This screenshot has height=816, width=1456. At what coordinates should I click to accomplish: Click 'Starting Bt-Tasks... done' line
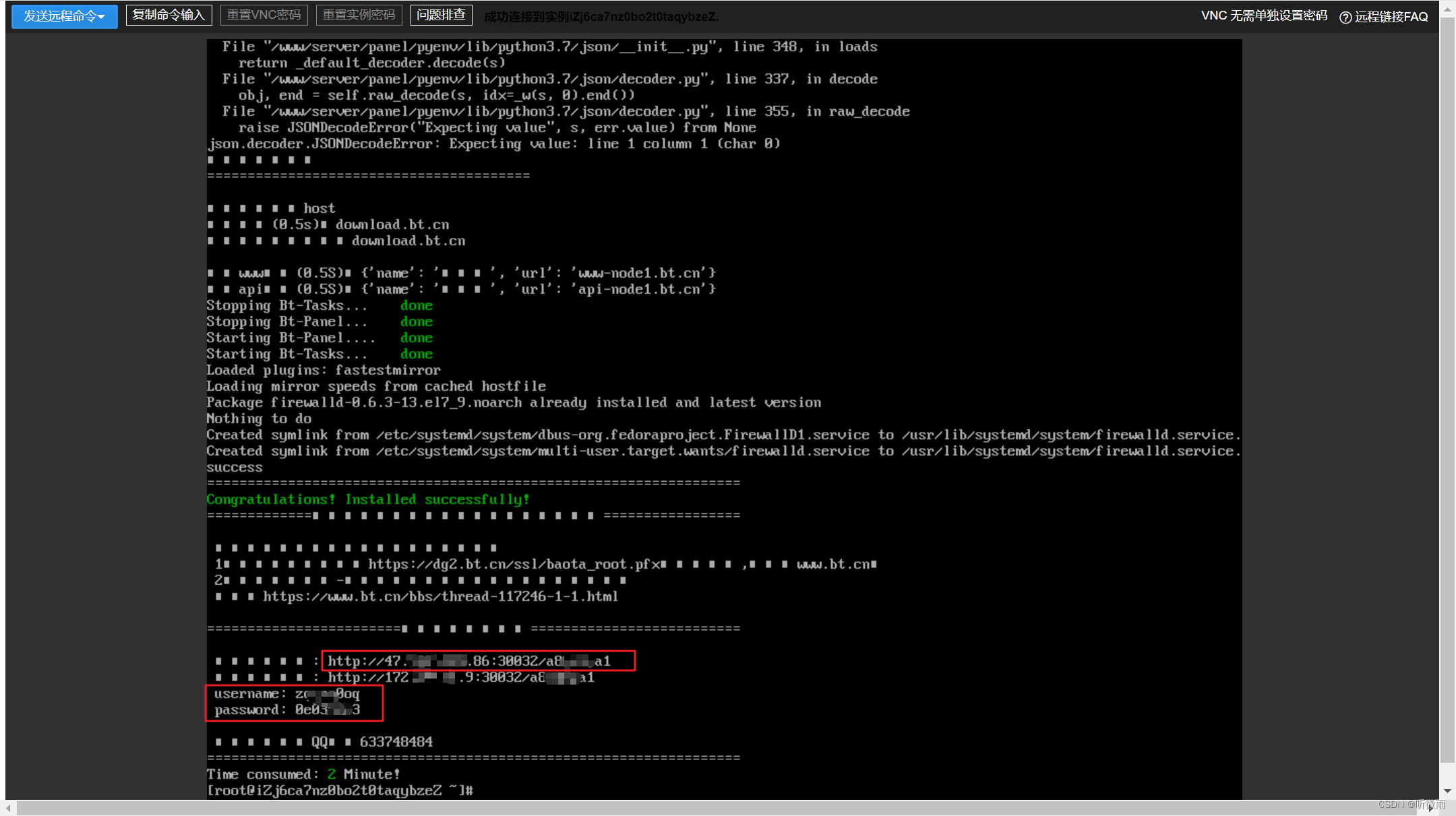point(320,354)
